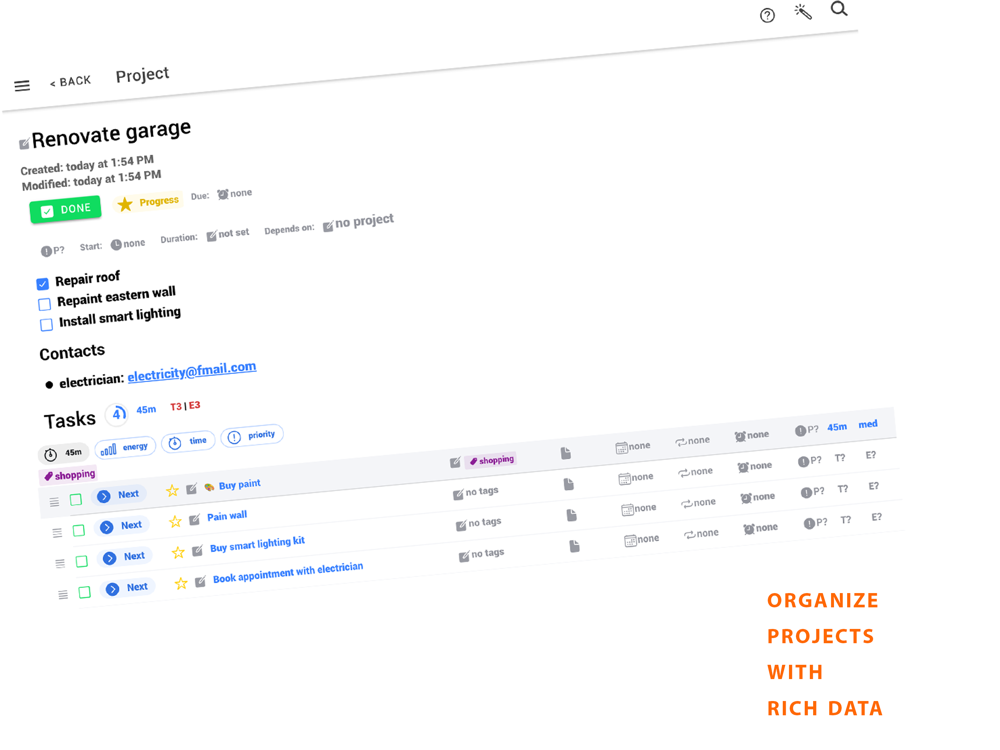
Task: Select the 45m duration filter chip
Action: click(64, 454)
